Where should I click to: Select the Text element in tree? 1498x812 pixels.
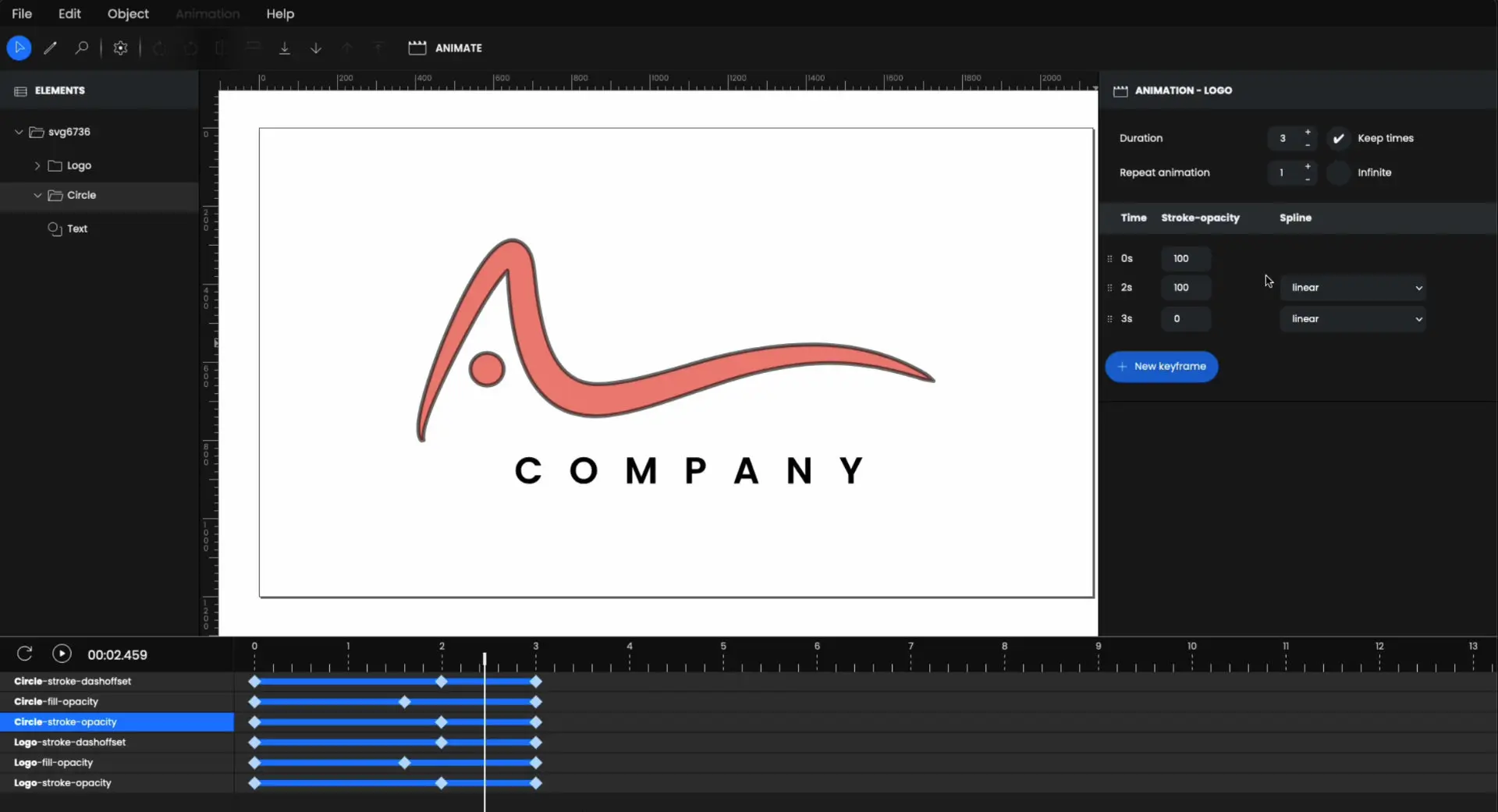[77, 229]
